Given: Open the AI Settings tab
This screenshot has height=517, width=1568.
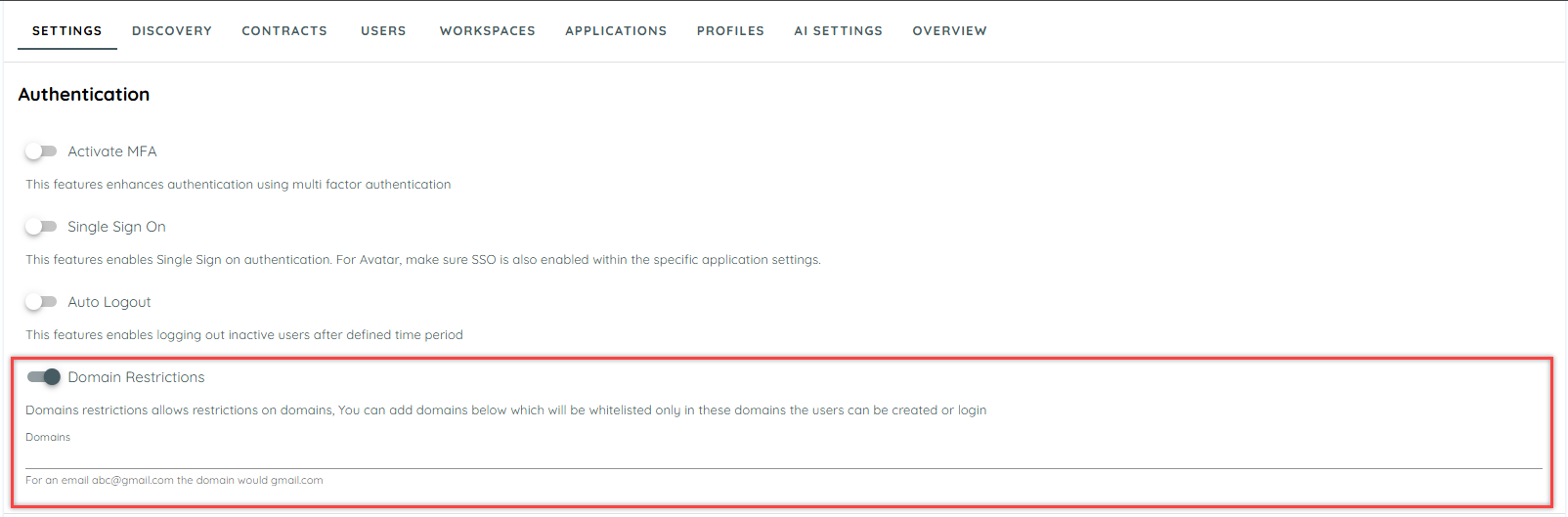Looking at the screenshot, I should click(838, 31).
